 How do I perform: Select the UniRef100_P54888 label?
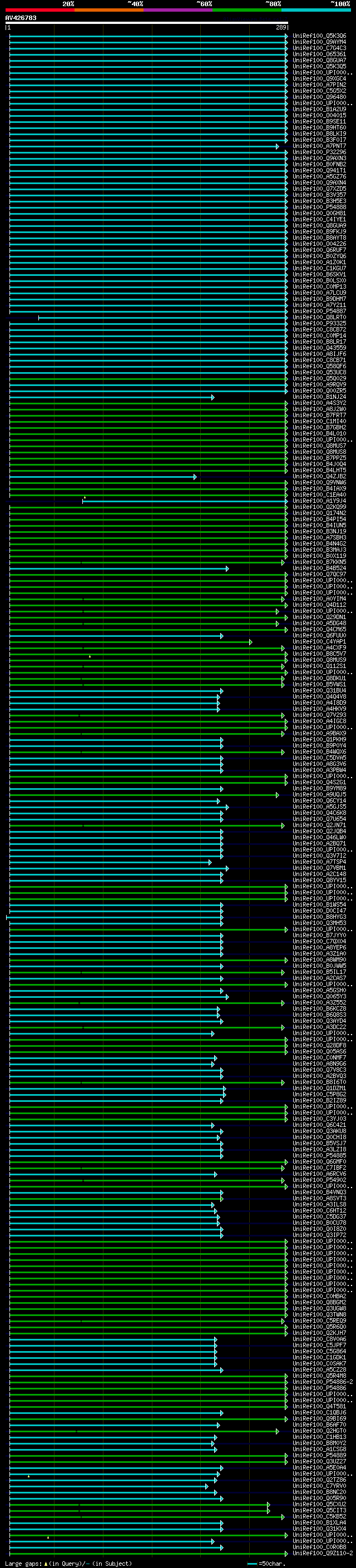click(x=319, y=207)
